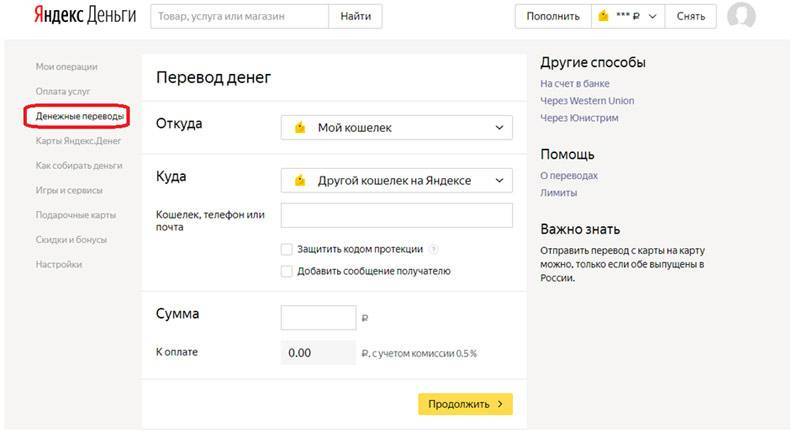Viewport: 802px width, 438px height.
Task: Check Добавить сообщение получателю option
Action: click(x=287, y=271)
